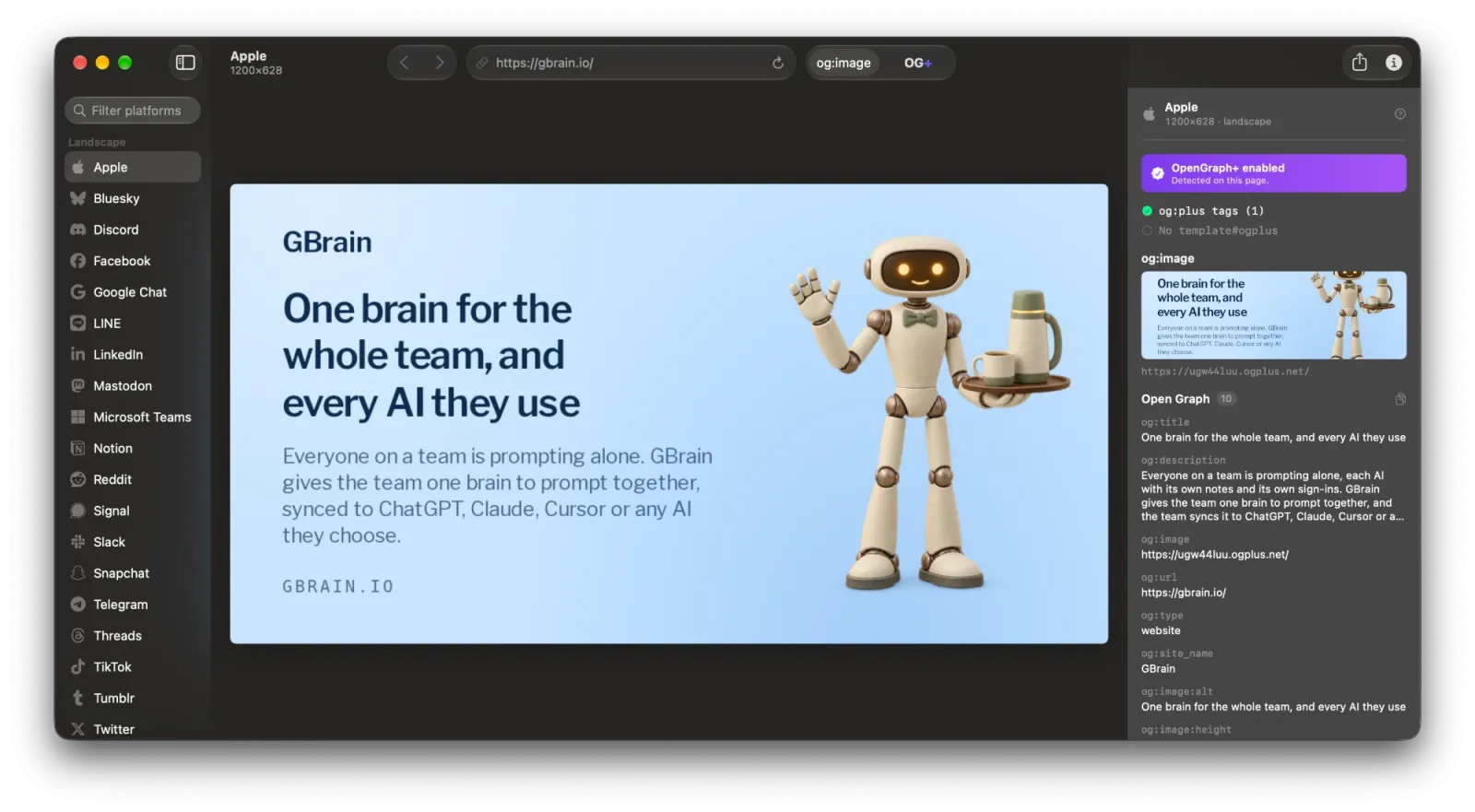Click the OpenGraph+ enabled banner

pyautogui.click(x=1273, y=173)
